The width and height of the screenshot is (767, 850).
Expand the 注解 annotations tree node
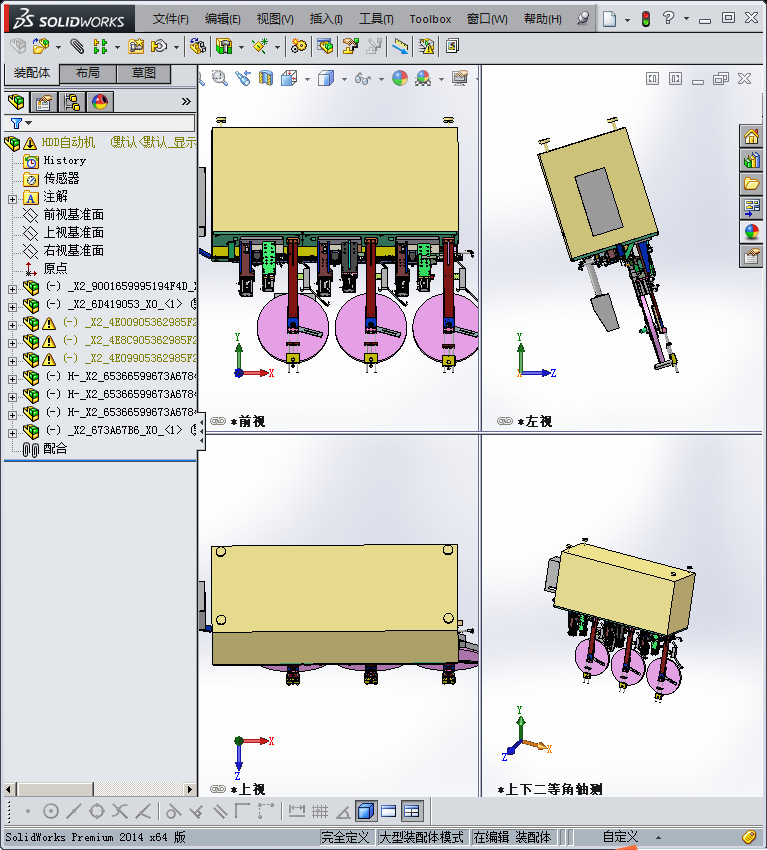point(12,199)
